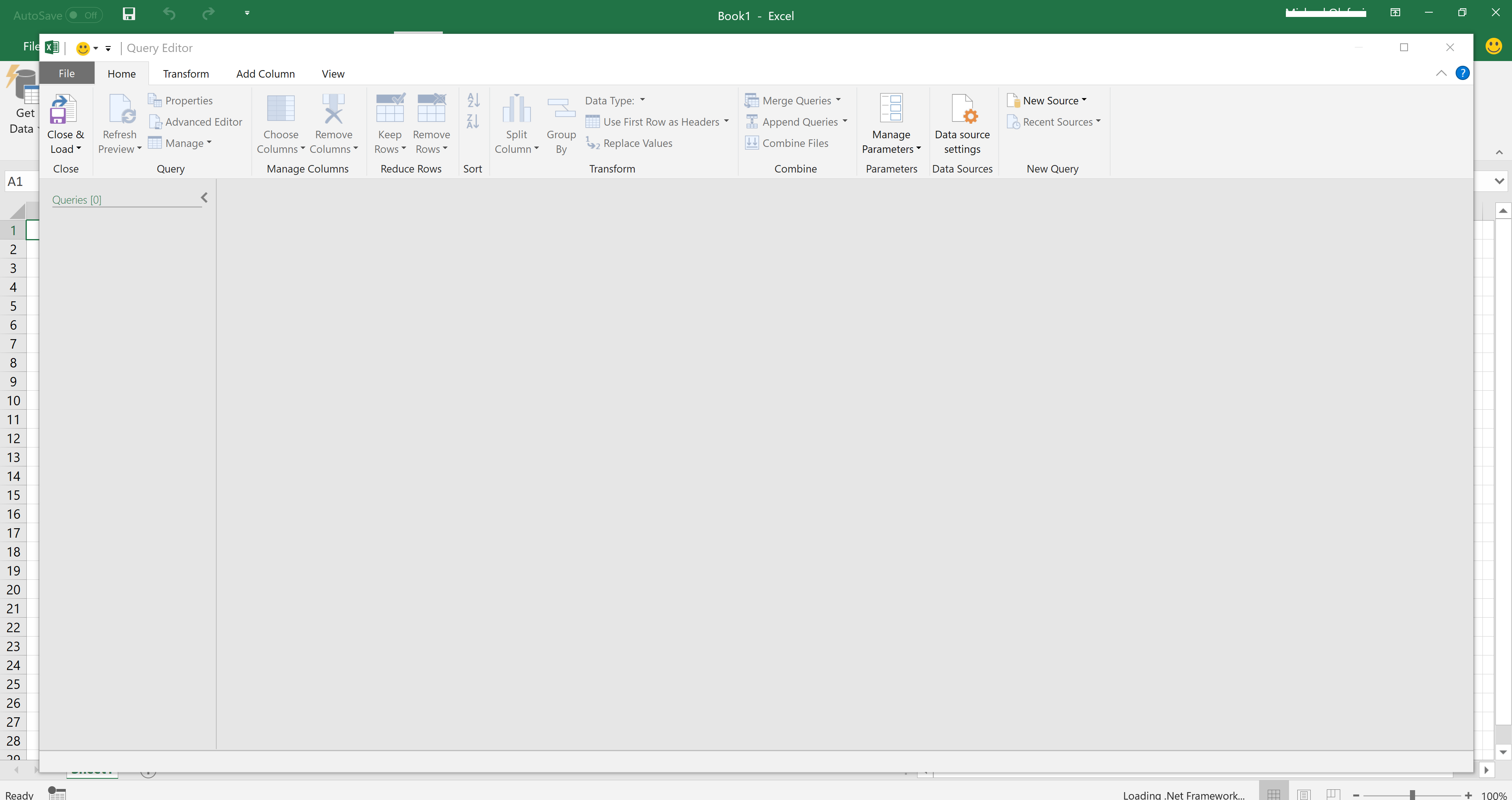Click the Save icon in title bar
This screenshot has width=1512, height=800.
tap(129, 14)
